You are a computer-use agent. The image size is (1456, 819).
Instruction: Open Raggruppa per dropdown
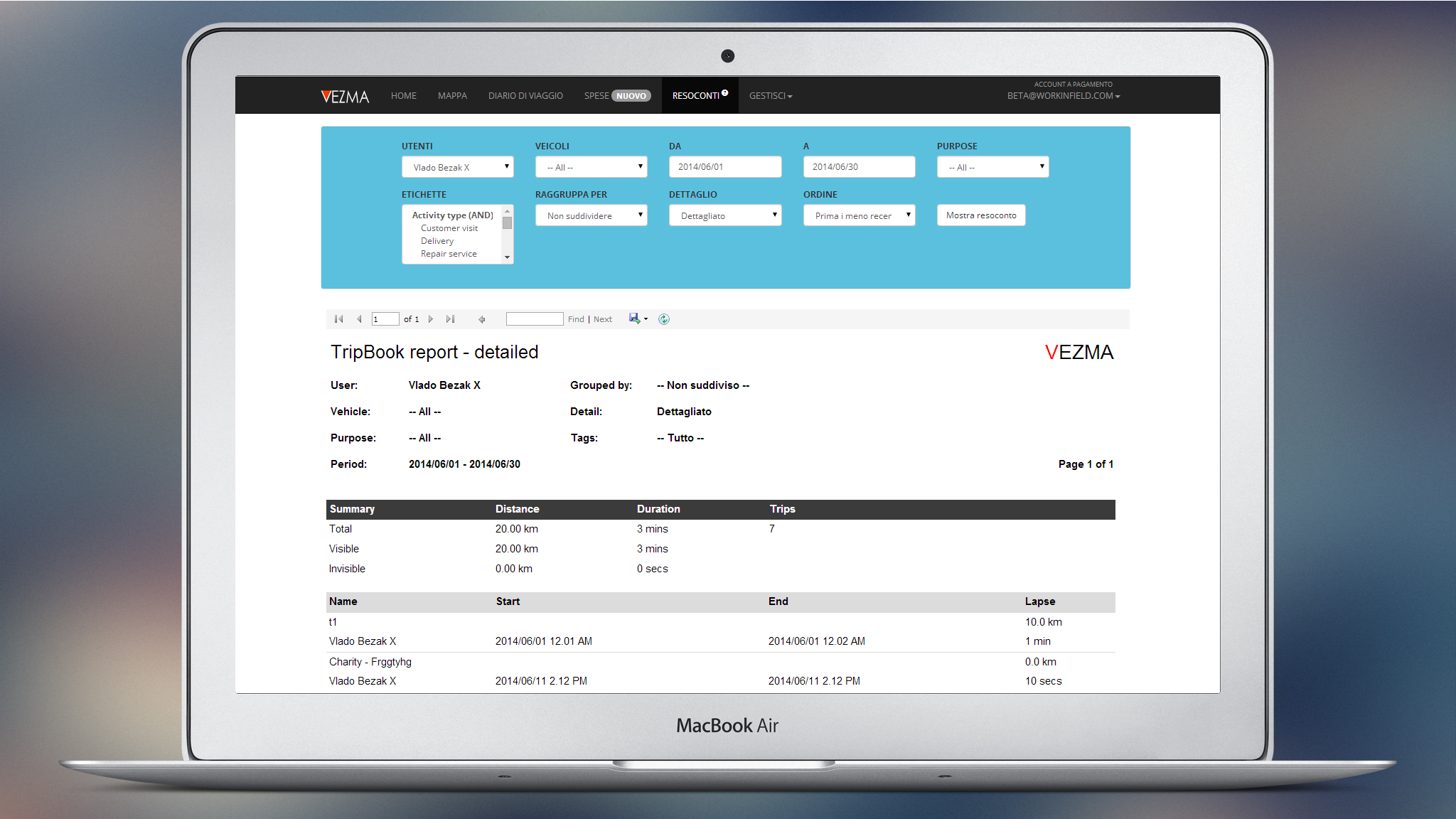591,215
